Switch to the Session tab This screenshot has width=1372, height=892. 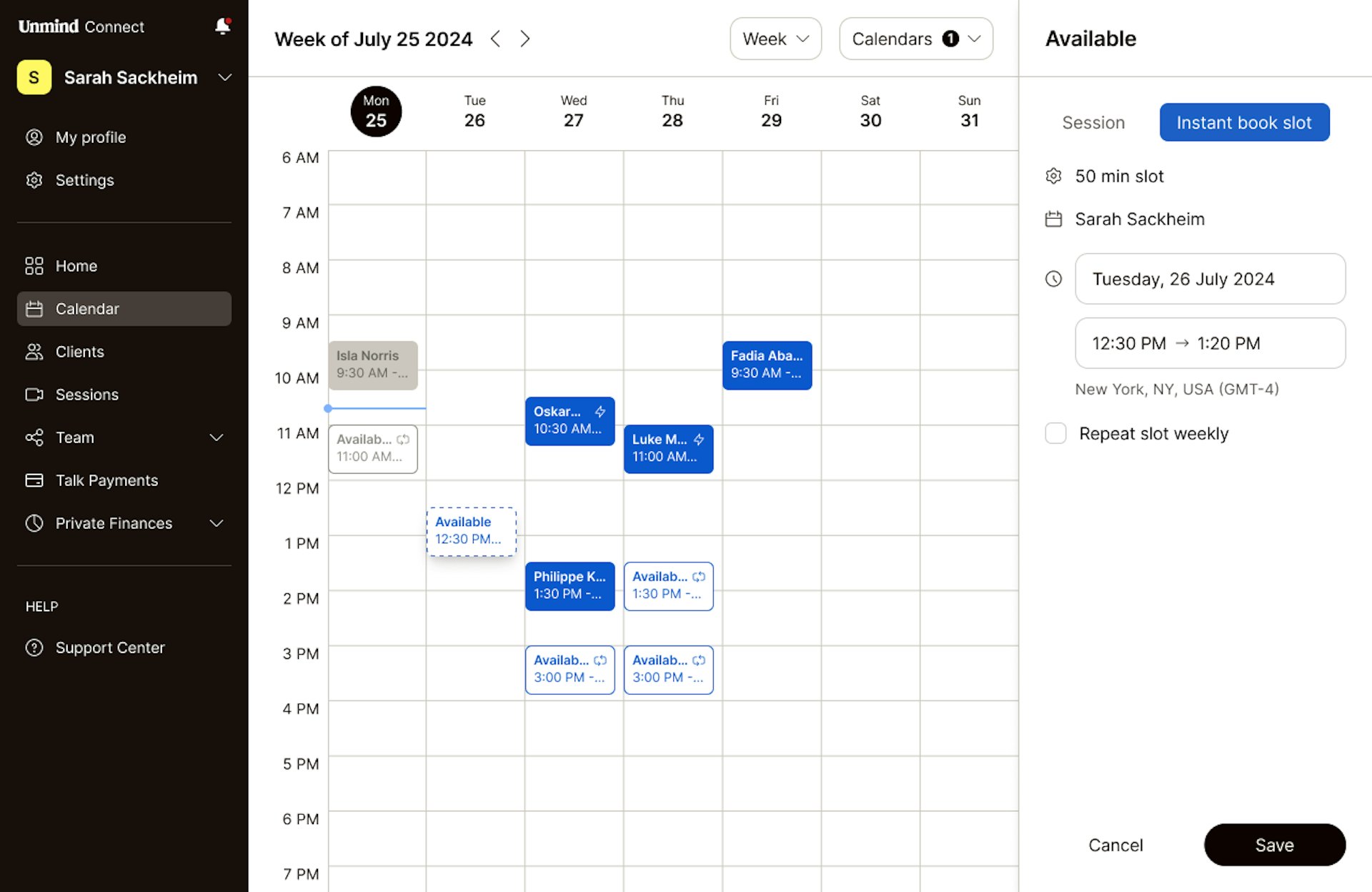[1093, 122]
